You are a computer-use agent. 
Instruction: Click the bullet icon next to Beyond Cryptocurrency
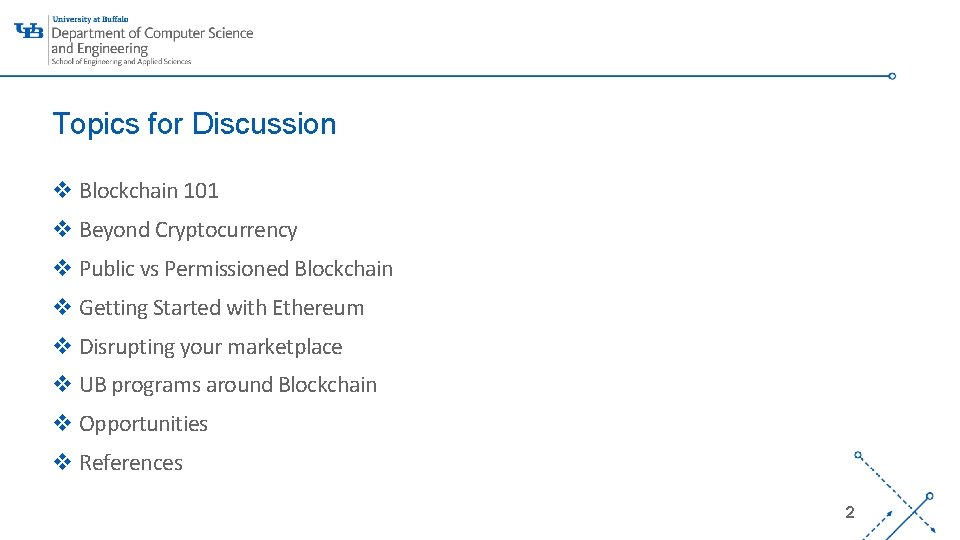click(62, 229)
